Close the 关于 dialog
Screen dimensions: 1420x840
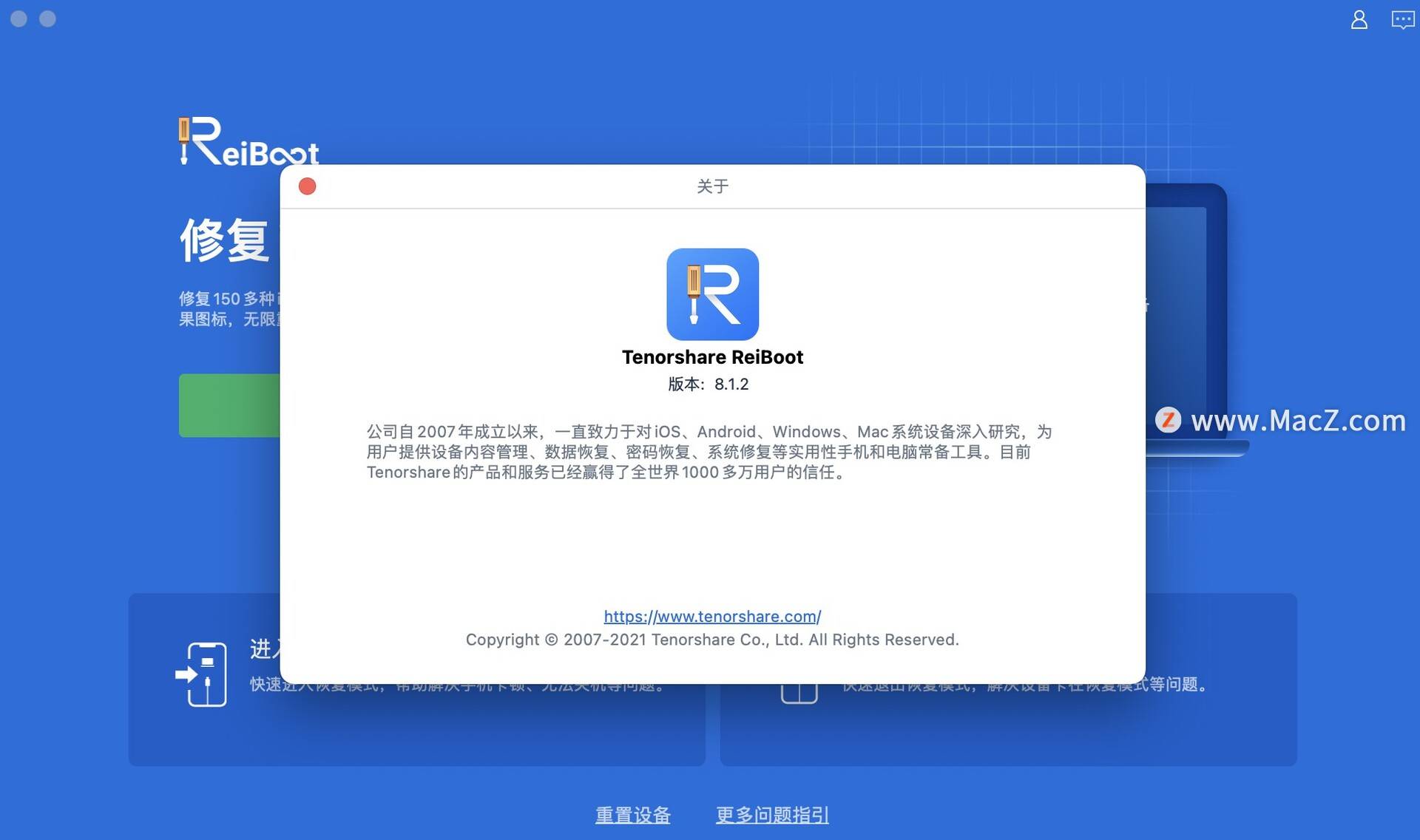pyautogui.click(x=307, y=186)
